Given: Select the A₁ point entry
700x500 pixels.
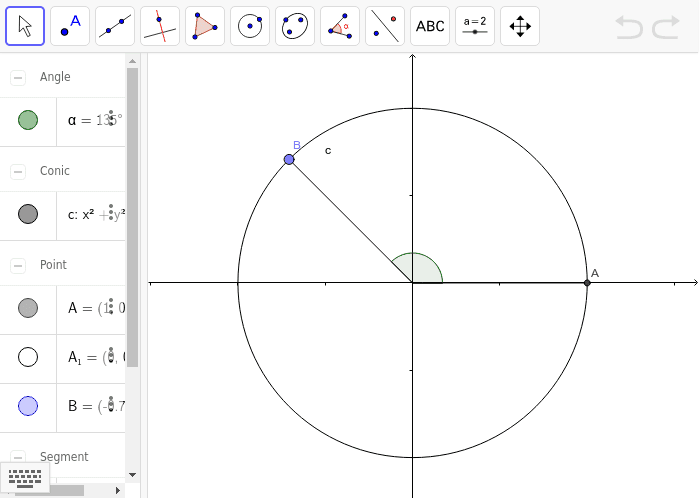Looking at the screenshot, I should point(91,359).
